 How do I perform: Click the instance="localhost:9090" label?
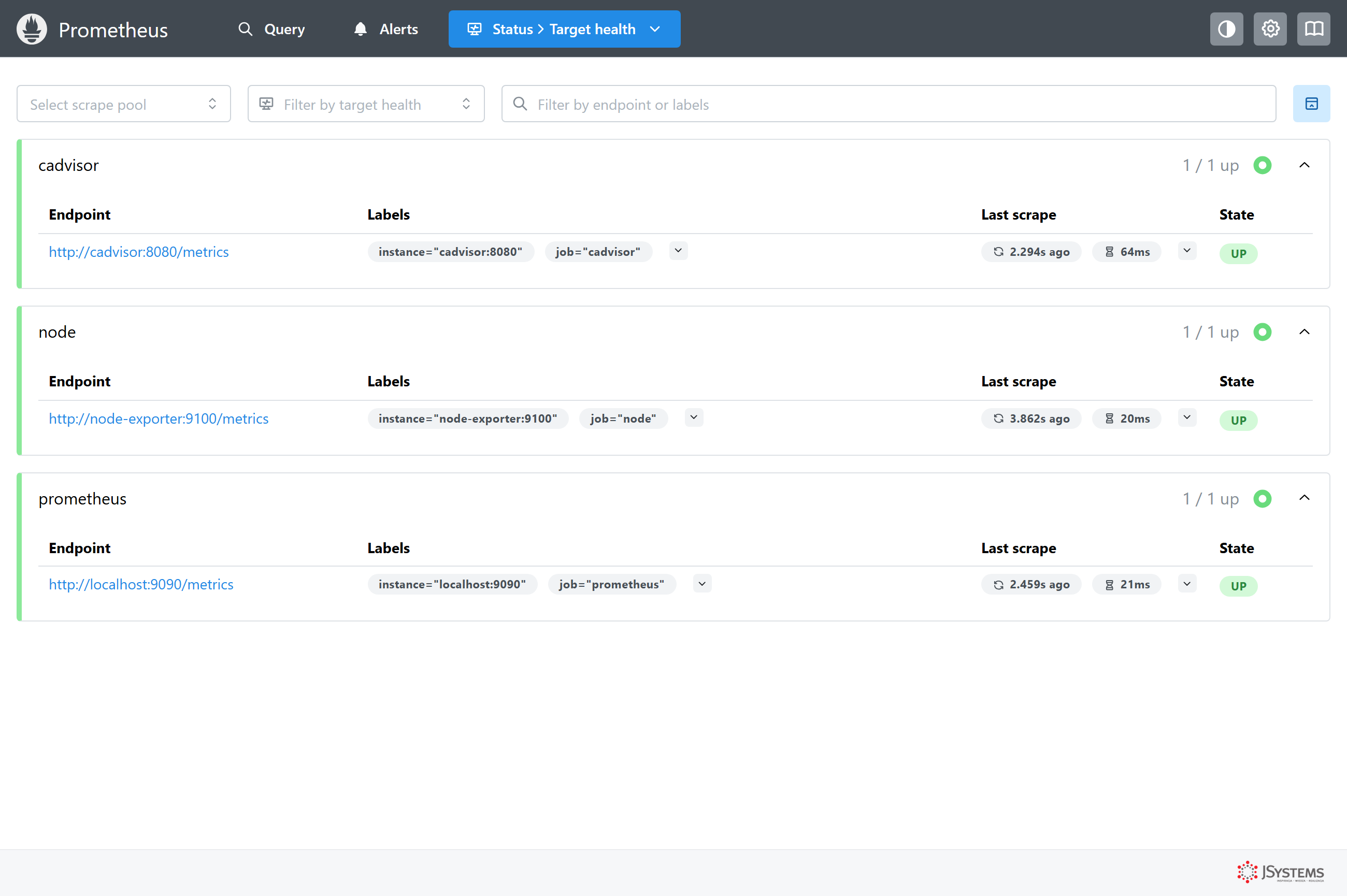[x=452, y=585]
